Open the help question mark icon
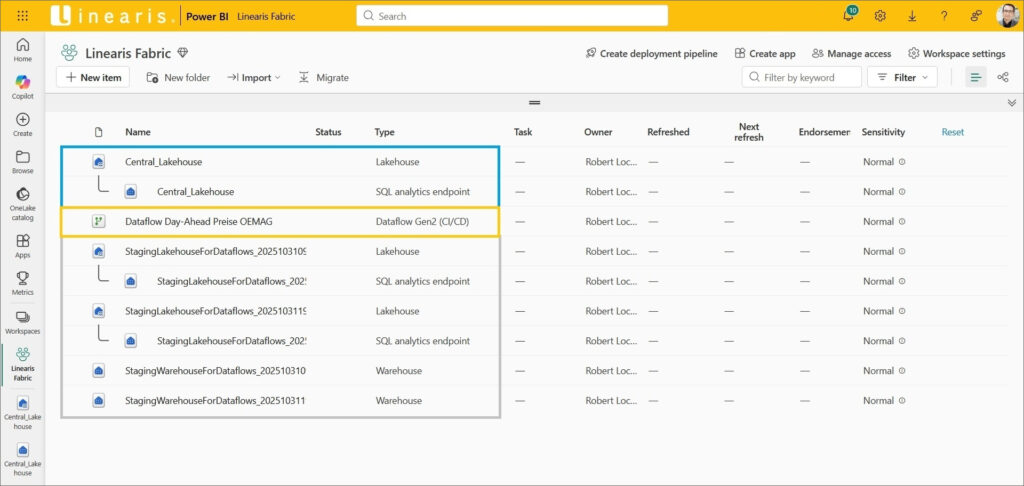 tap(944, 16)
